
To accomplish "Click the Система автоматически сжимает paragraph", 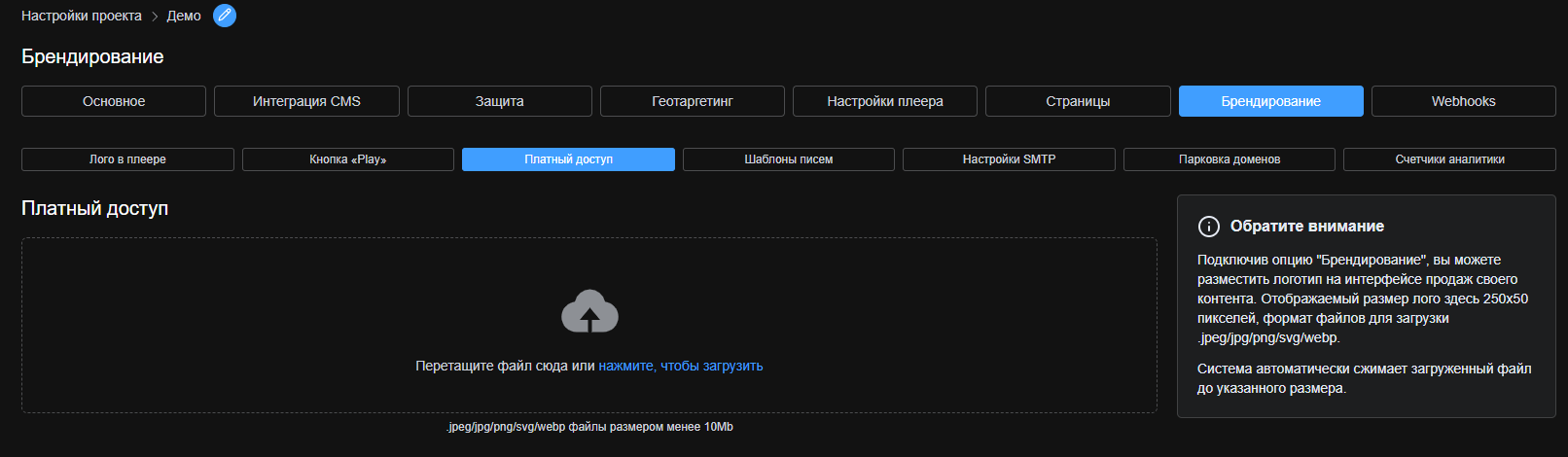I will coord(1365,378).
